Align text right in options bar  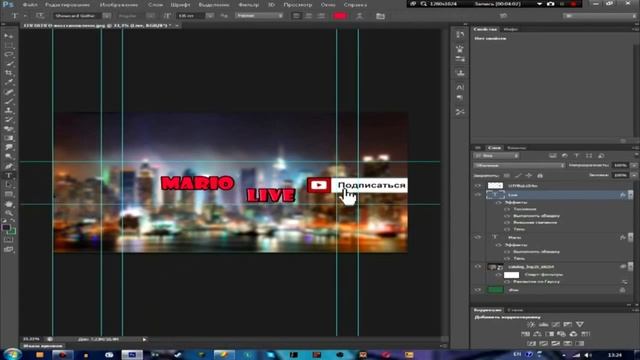click(x=321, y=16)
